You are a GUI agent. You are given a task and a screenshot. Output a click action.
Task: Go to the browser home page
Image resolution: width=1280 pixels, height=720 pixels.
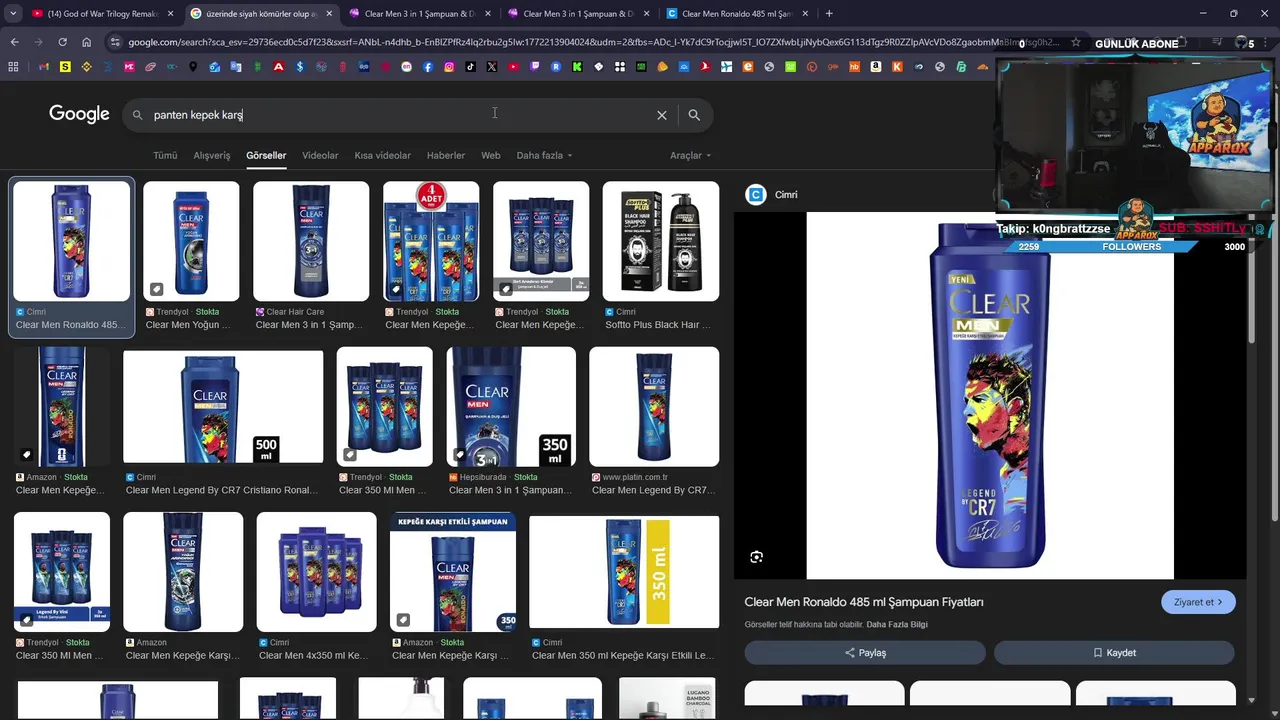click(x=86, y=42)
